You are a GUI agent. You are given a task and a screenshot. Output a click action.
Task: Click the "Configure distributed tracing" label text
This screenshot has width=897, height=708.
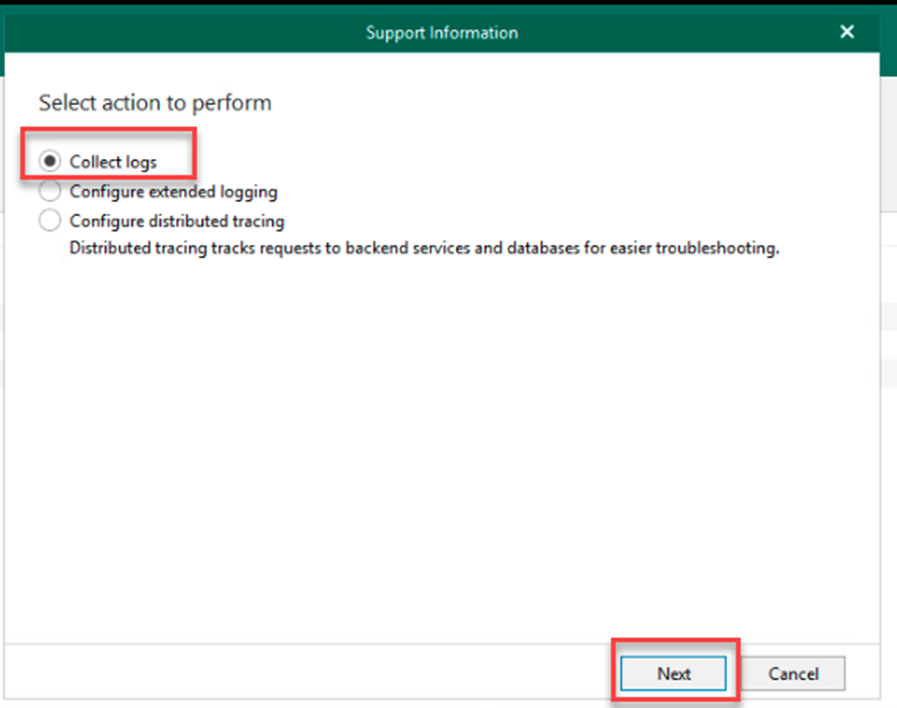[x=177, y=221]
